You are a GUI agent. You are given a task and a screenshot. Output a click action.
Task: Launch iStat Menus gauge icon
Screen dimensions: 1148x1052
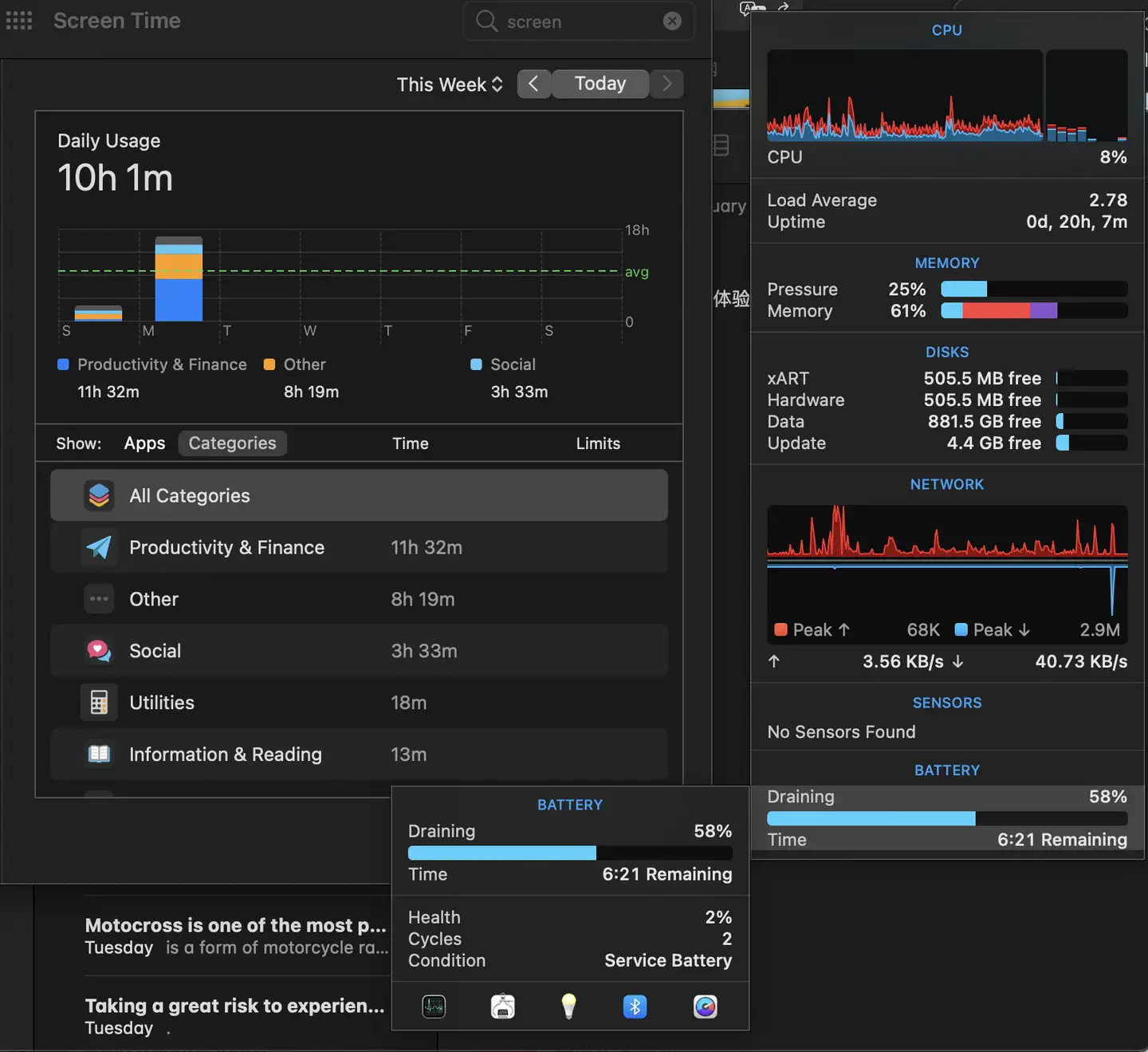(706, 1007)
